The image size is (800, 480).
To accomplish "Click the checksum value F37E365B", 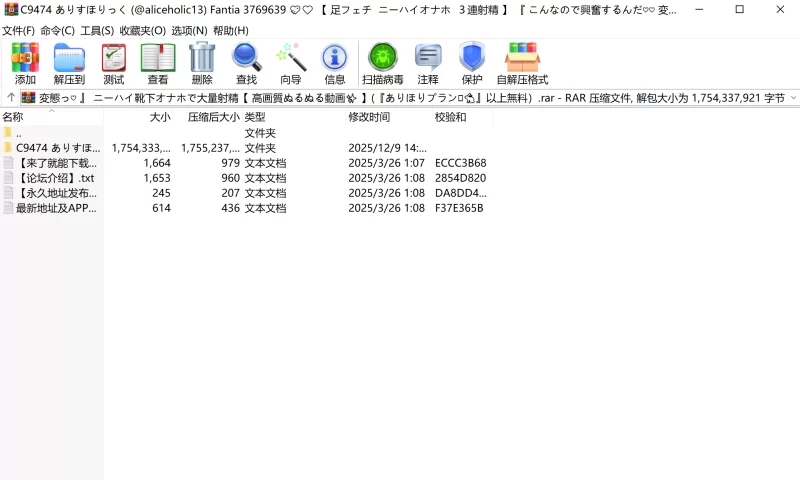I will tap(459, 208).
